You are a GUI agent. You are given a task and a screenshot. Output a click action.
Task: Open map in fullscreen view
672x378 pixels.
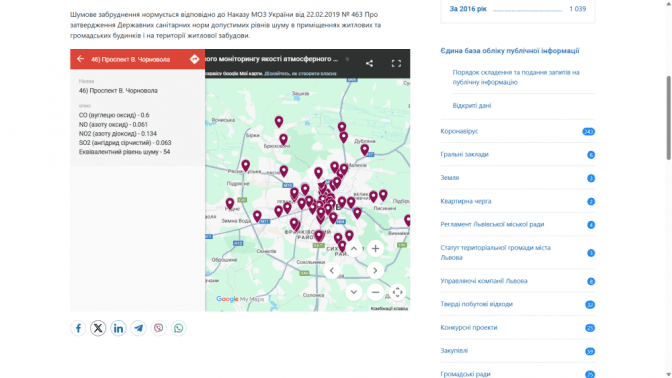pyautogui.click(x=396, y=63)
